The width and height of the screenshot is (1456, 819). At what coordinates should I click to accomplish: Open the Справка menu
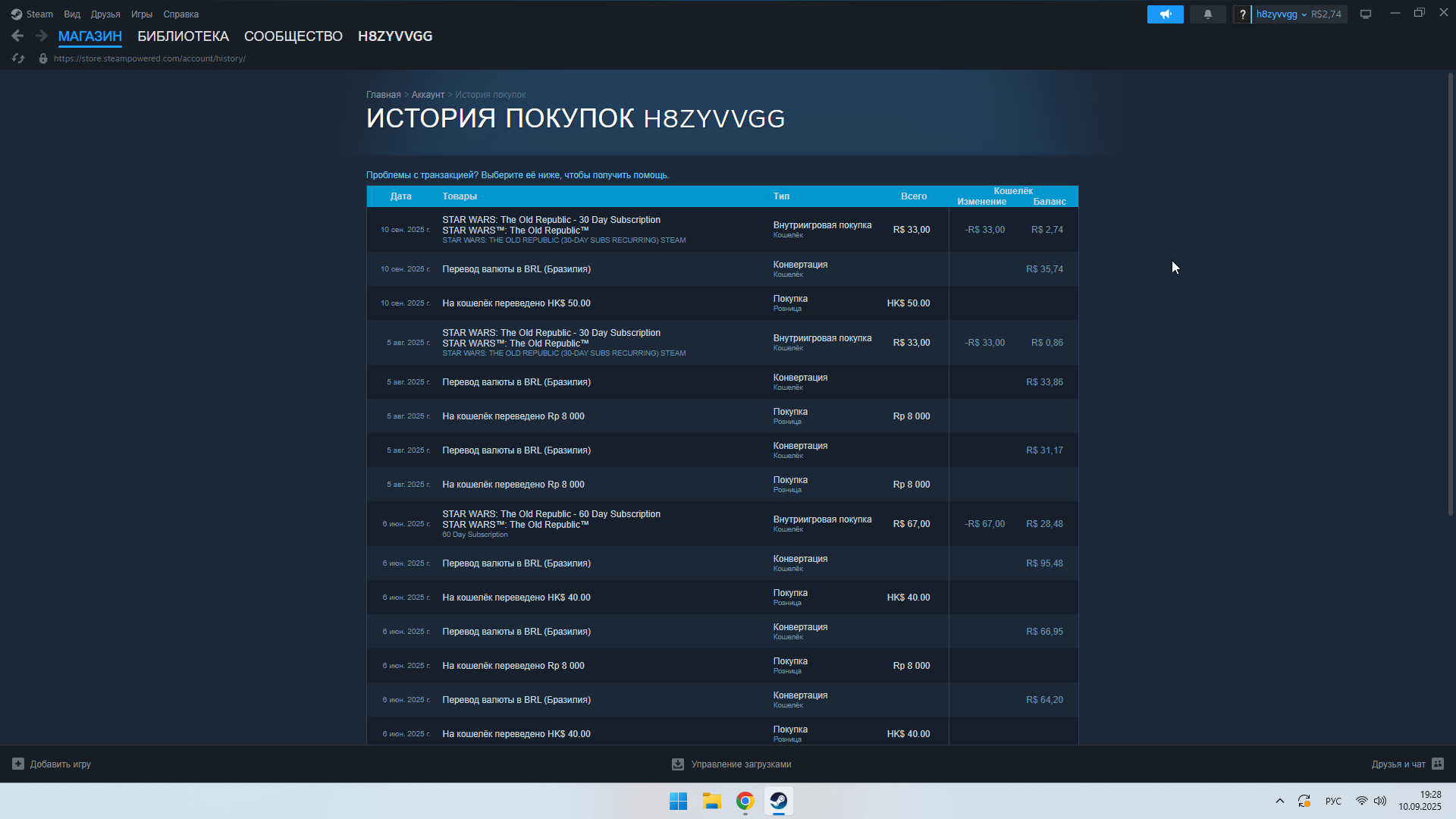point(181,14)
